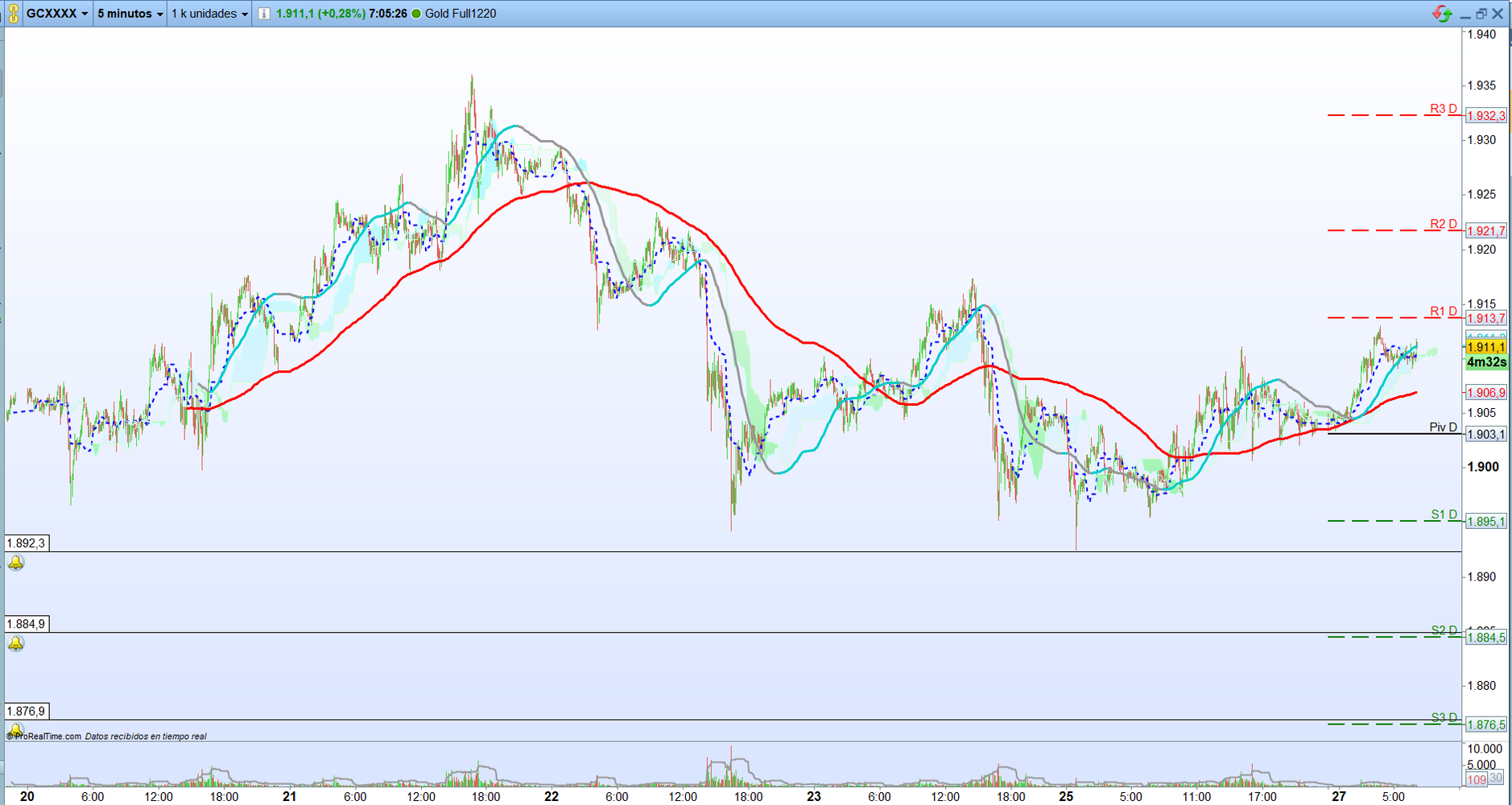Open the GCXXXX instrument dropdown
The width and height of the screenshot is (1512, 805).
57,14
